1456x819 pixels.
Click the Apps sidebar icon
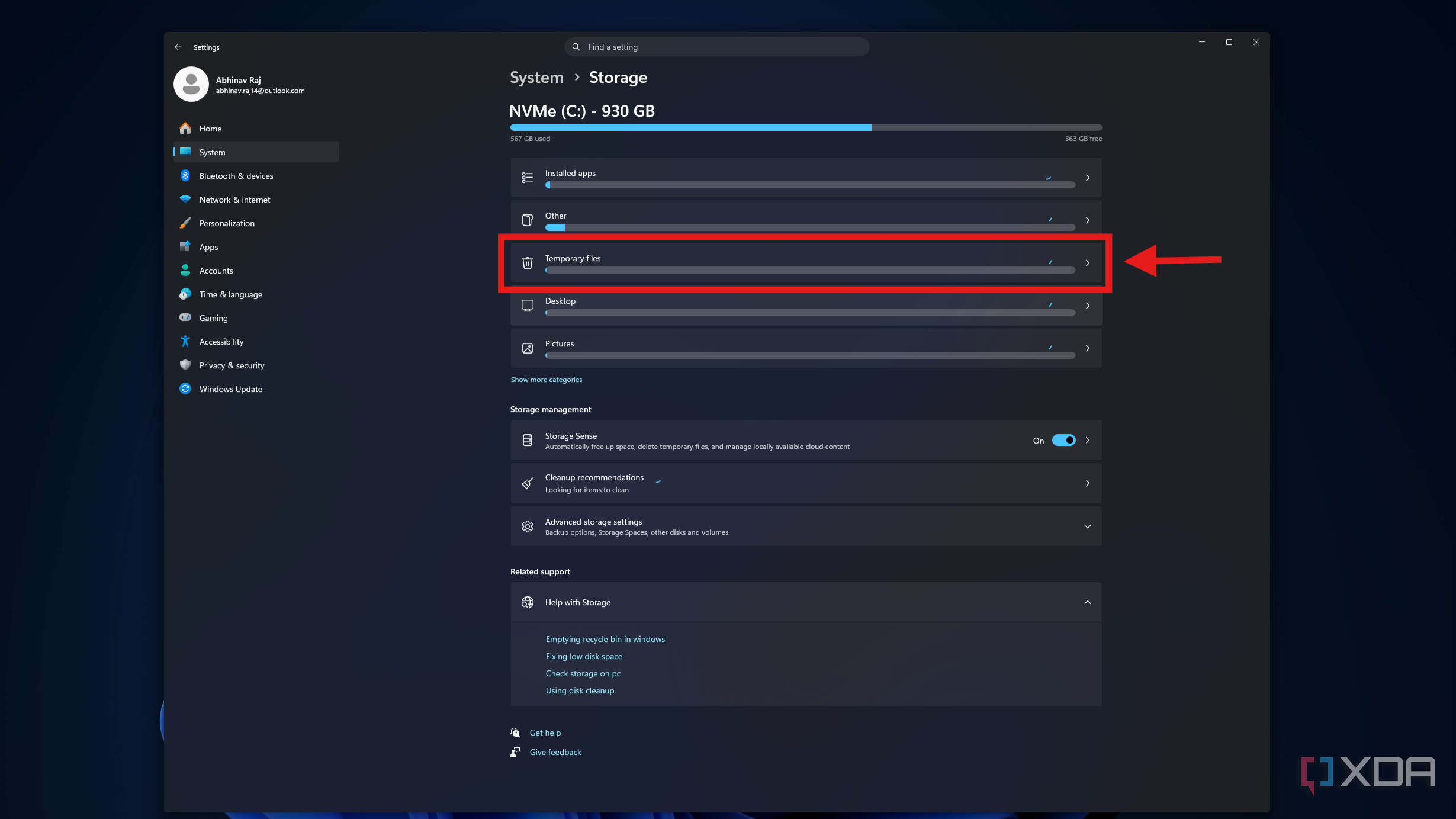185,247
